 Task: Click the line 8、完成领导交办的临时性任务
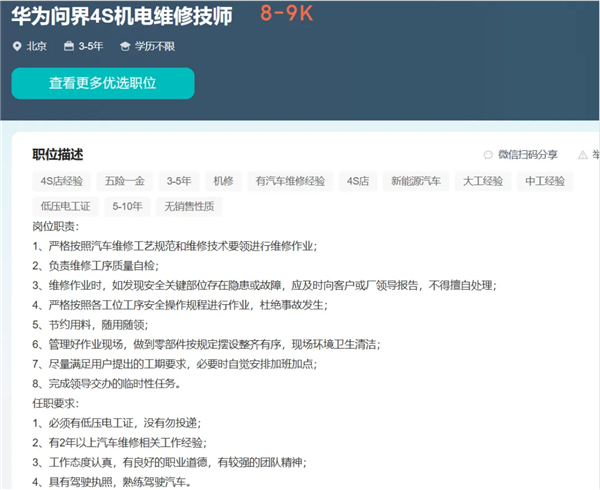[x=106, y=384]
